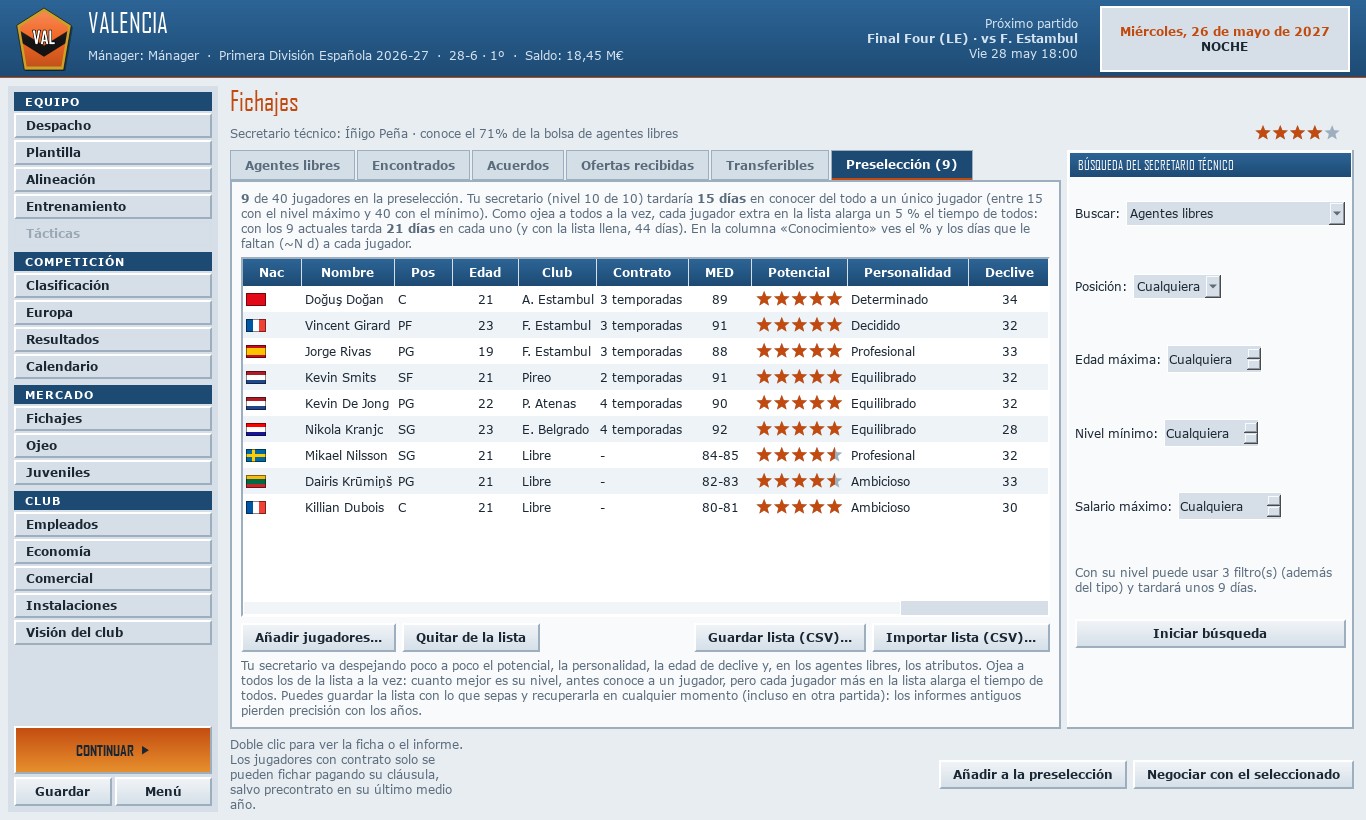Image resolution: width=1366 pixels, height=820 pixels.
Task: Sort table by Potencial column header
Action: point(799,272)
